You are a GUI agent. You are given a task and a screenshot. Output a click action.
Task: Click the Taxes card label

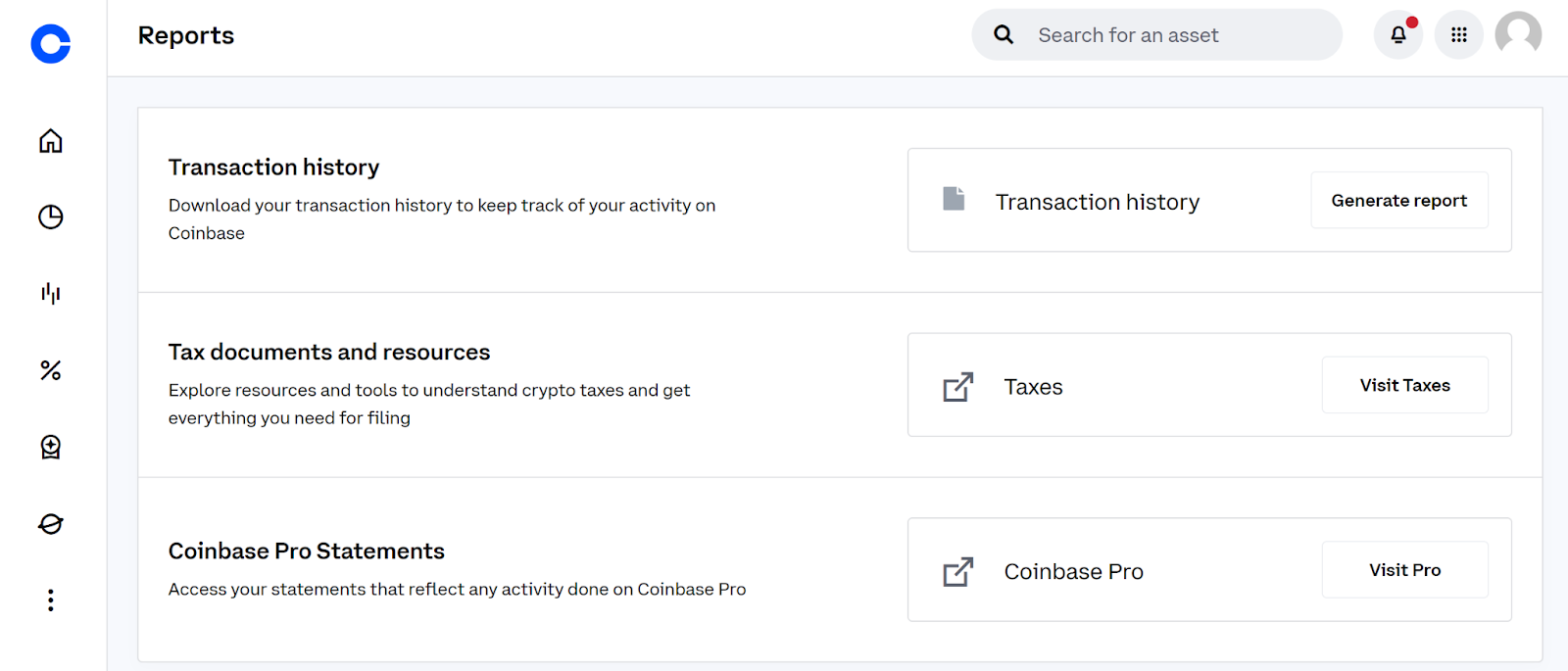click(x=1034, y=387)
